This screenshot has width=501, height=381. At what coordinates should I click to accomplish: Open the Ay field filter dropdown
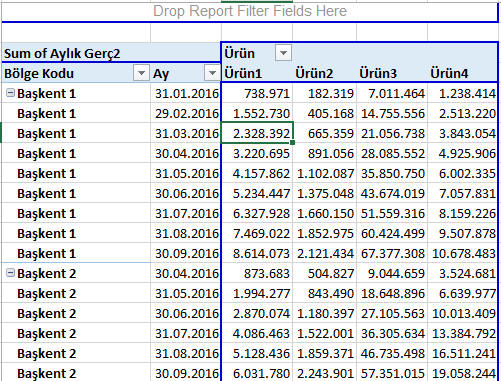pyautogui.click(x=212, y=73)
